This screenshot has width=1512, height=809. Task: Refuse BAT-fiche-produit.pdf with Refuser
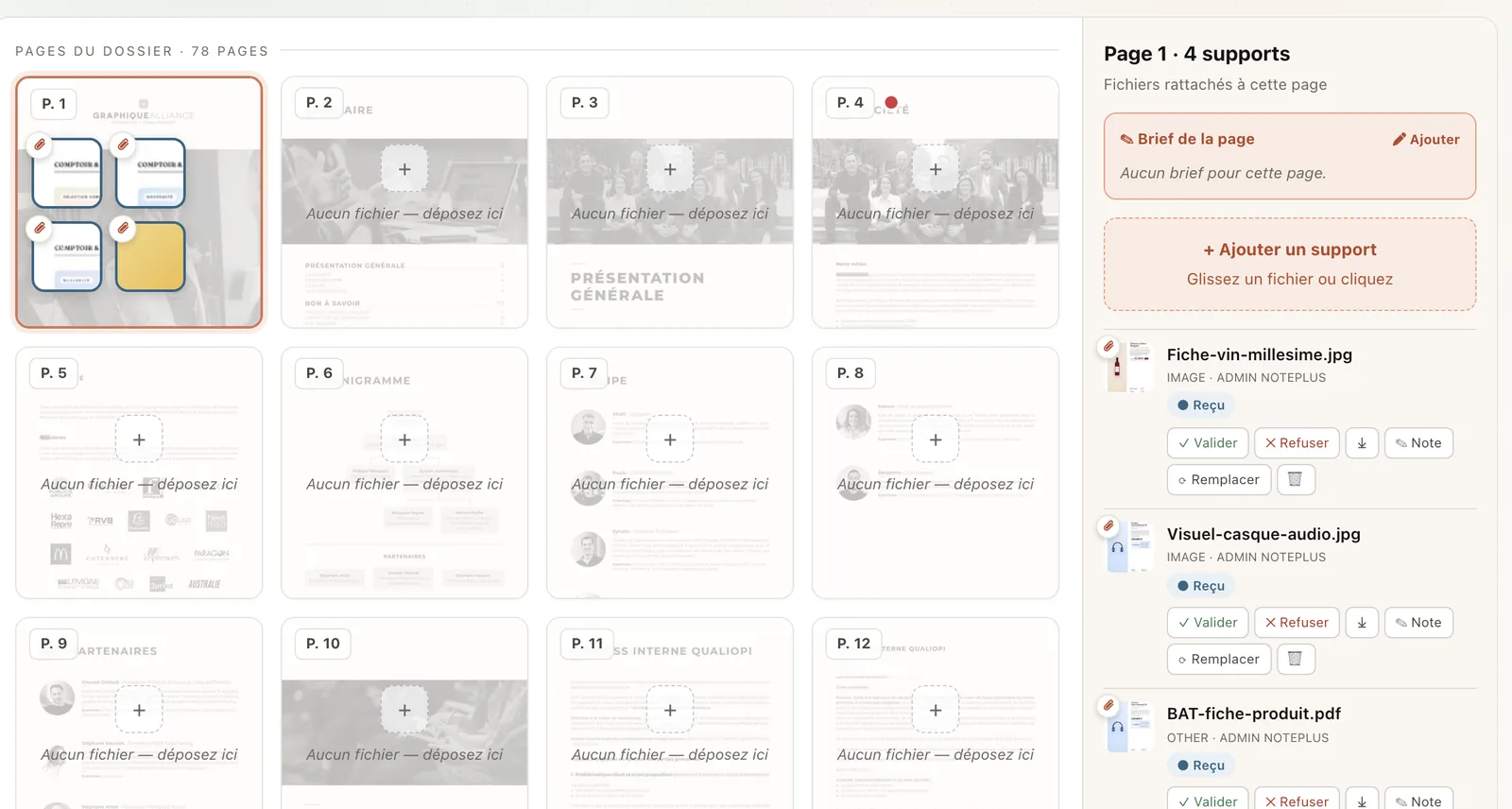click(1297, 800)
